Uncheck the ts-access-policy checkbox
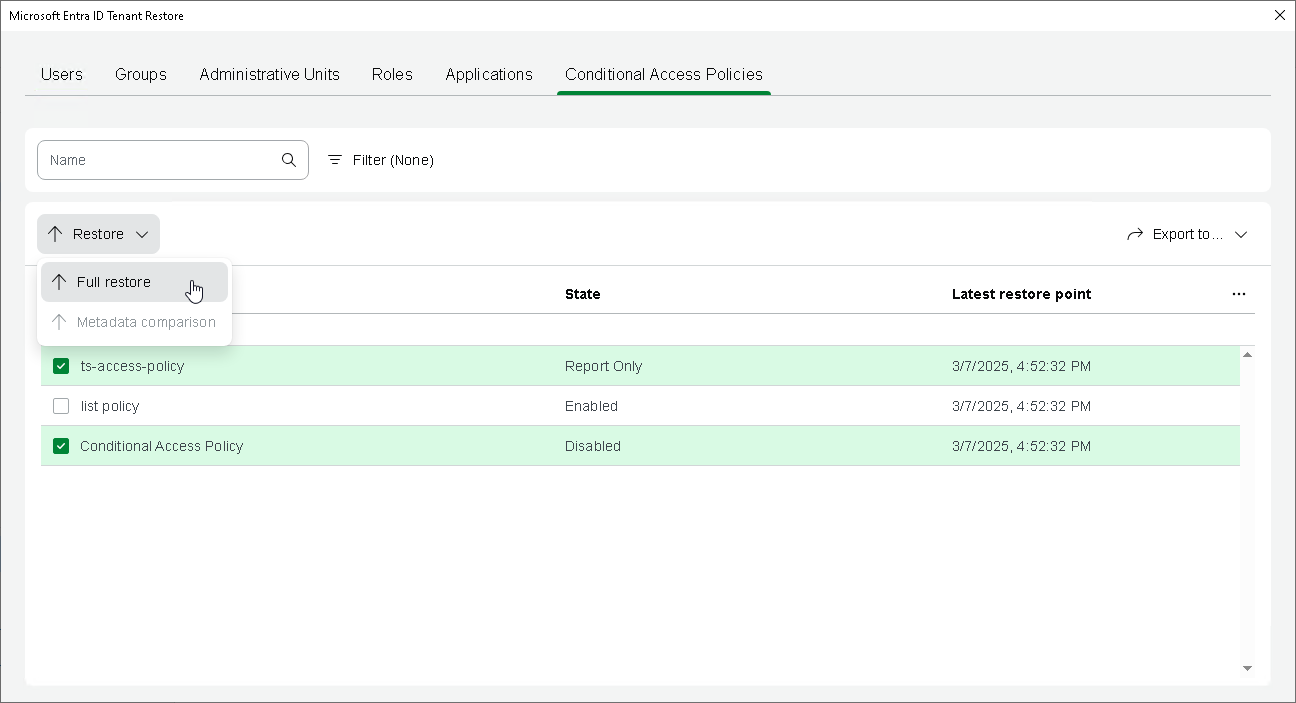1296x703 pixels. [x=61, y=366]
